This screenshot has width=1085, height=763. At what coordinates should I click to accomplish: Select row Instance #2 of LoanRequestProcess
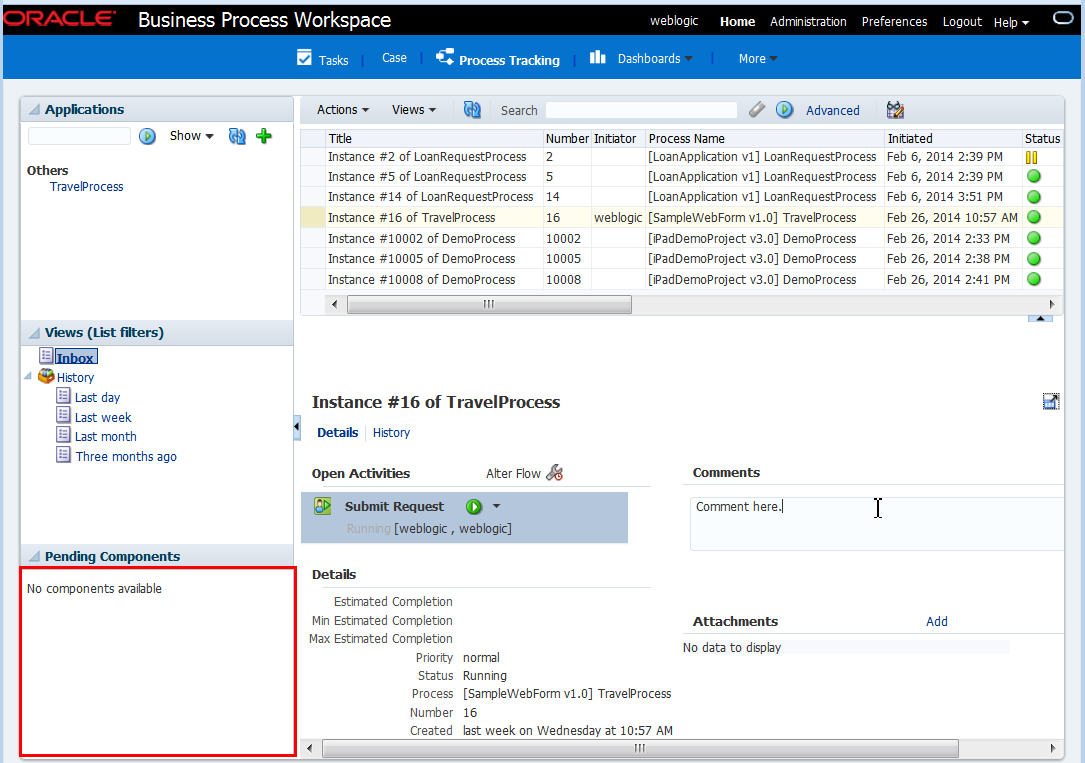[x=681, y=157]
